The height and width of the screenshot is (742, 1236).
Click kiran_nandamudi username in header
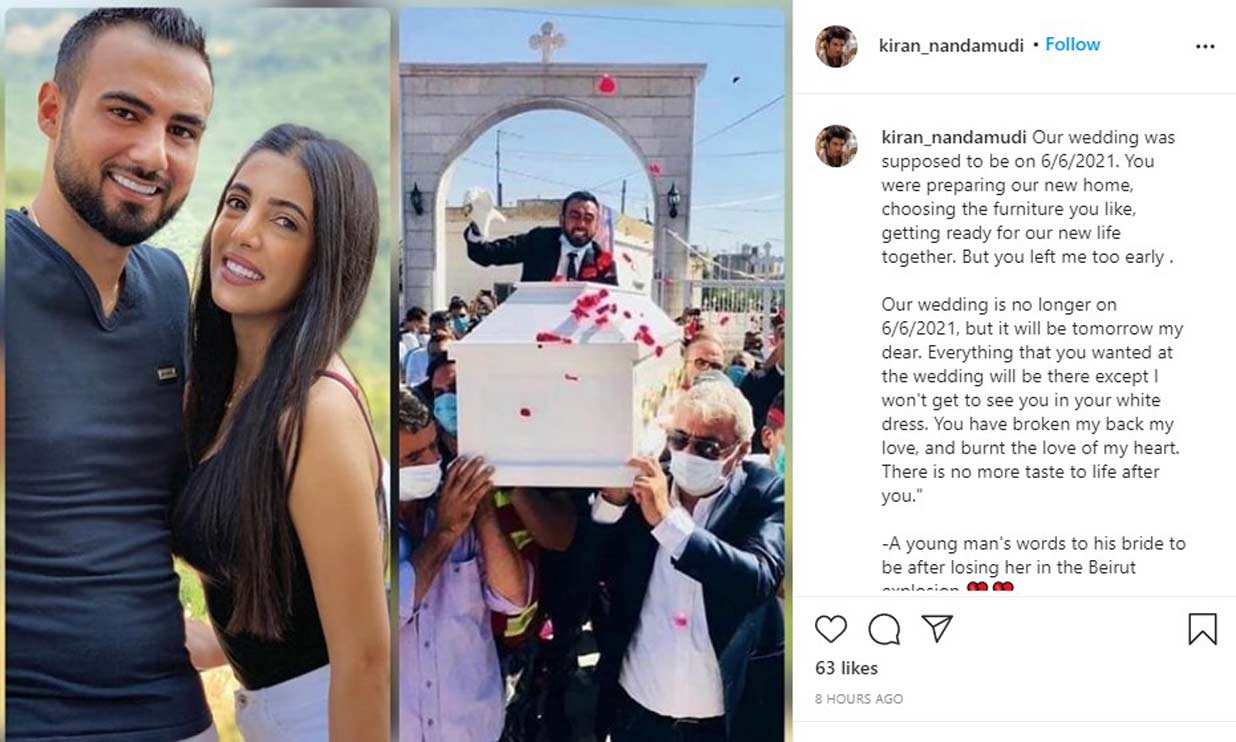[x=951, y=45]
